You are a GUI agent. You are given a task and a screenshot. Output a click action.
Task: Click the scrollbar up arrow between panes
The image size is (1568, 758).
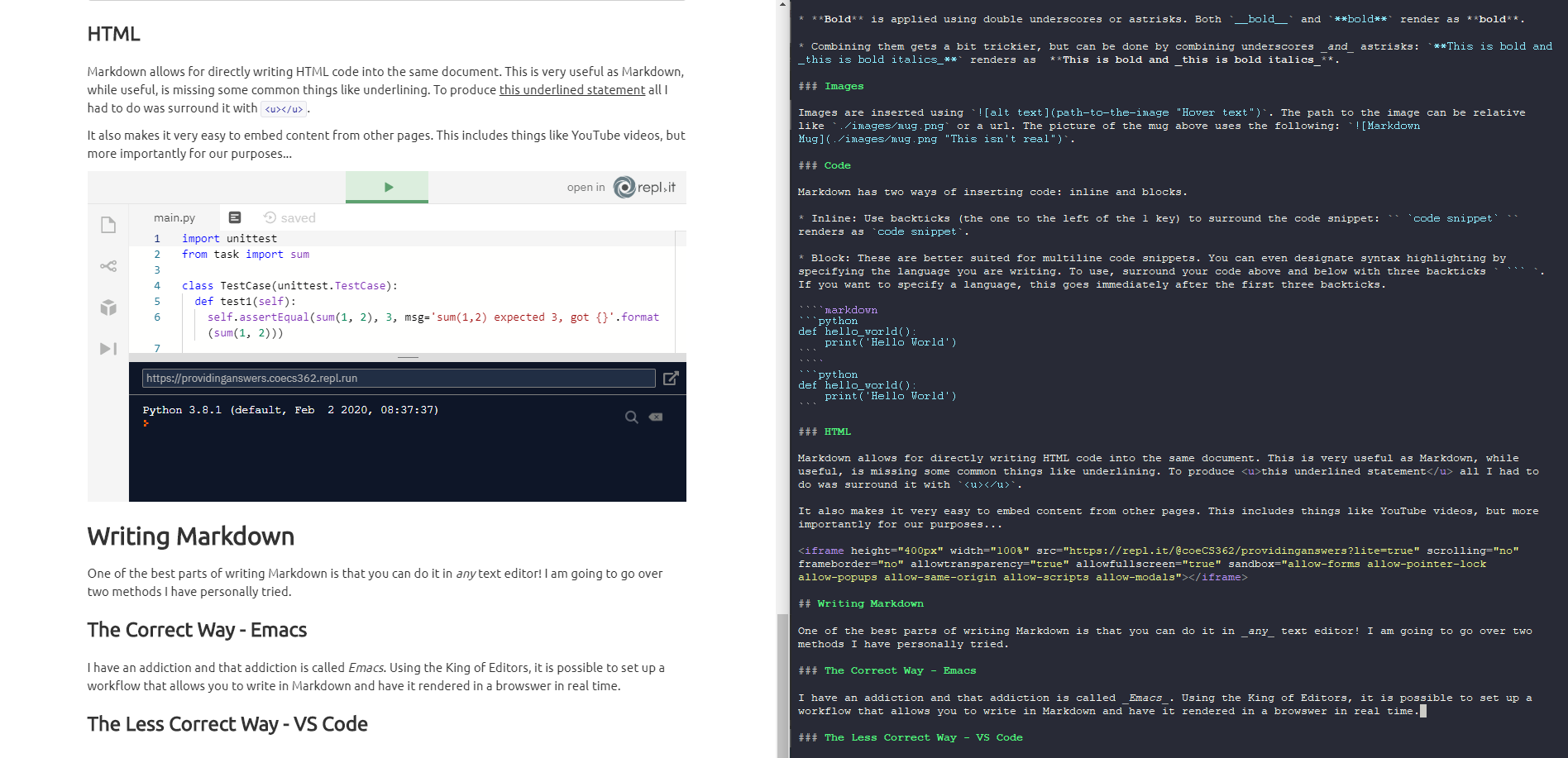783,5
